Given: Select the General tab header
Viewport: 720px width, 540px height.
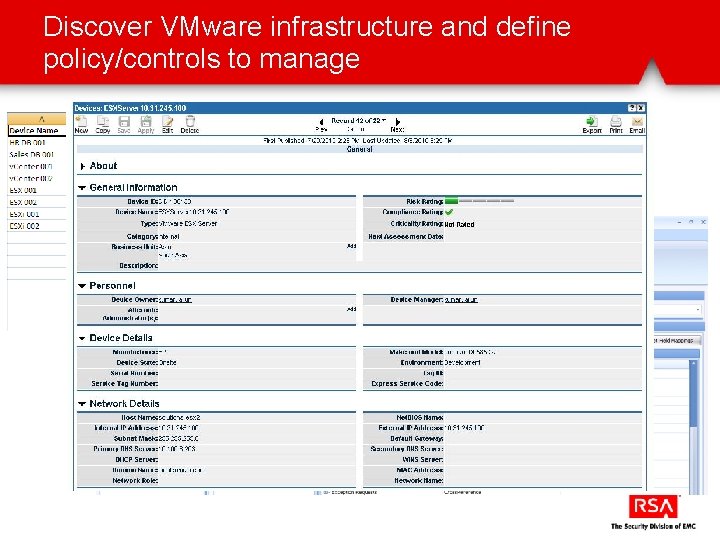Looking at the screenshot, I should pyautogui.click(x=360, y=150).
